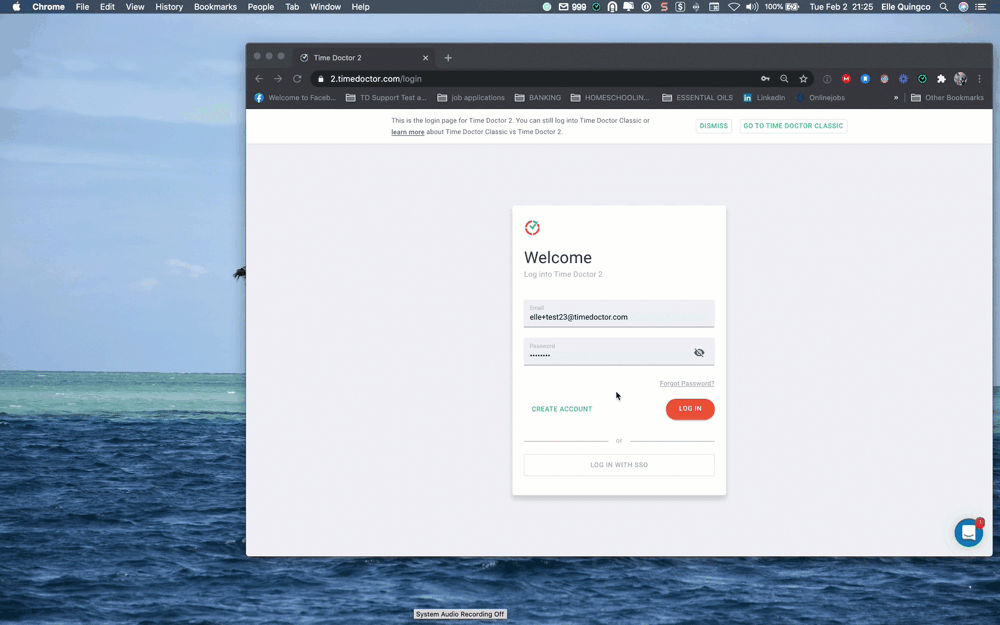1000x625 pixels.
Task: Click the Password input field
Action: [x=619, y=351]
